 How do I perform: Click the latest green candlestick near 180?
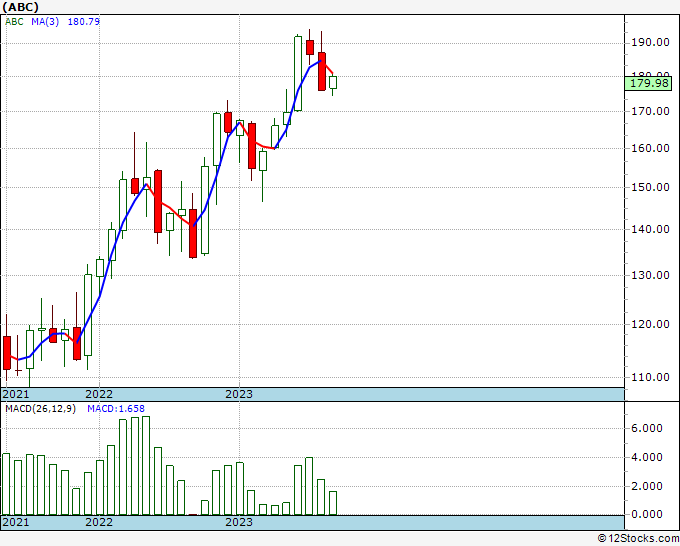[x=333, y=82]
